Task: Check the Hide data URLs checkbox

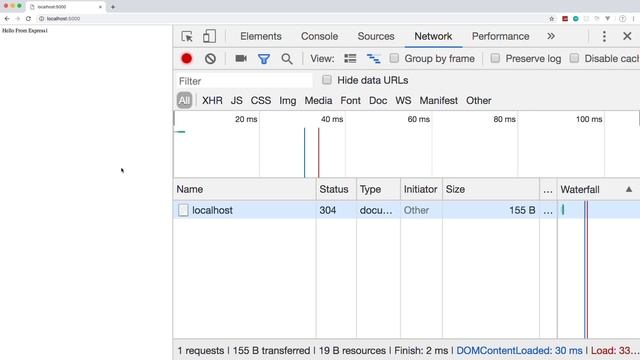Action: click(x=327, y=80)
